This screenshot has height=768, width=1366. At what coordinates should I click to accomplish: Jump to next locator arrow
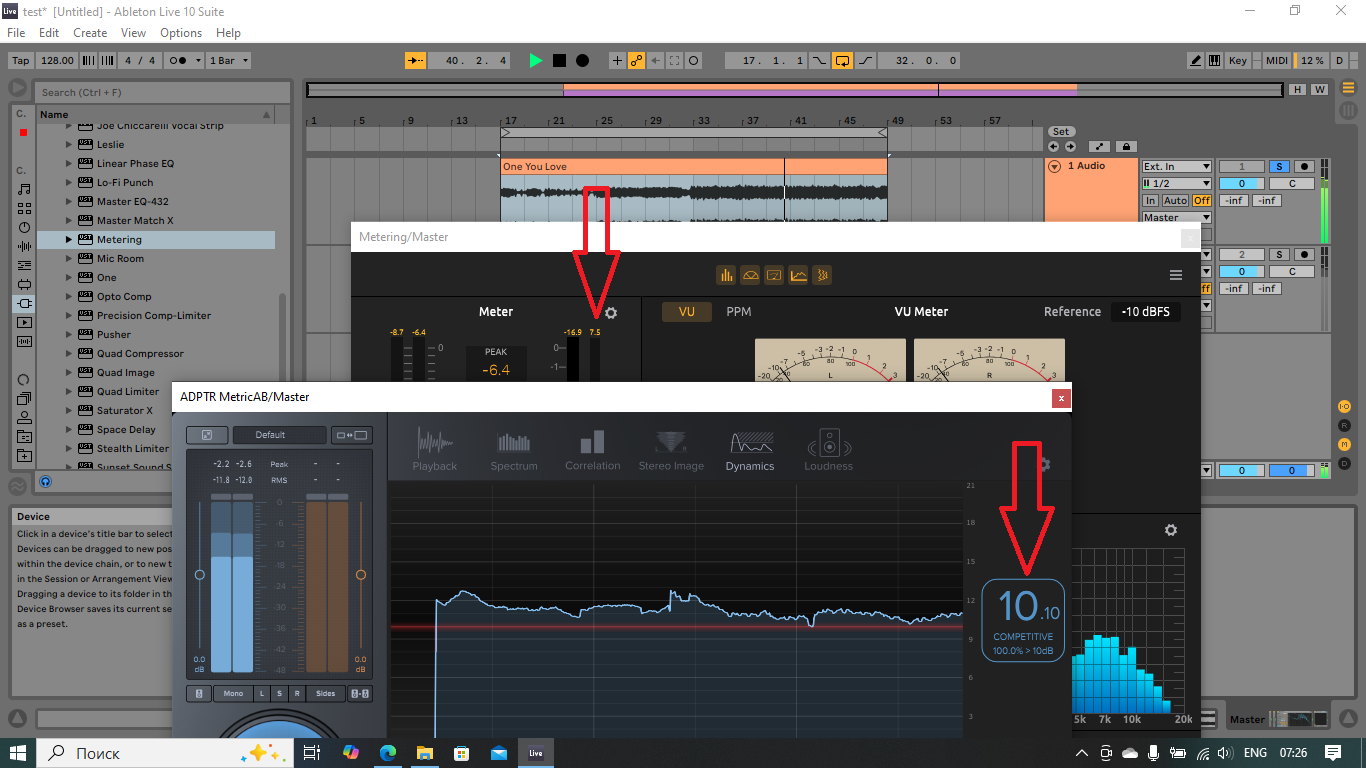tap(1068, 146)
